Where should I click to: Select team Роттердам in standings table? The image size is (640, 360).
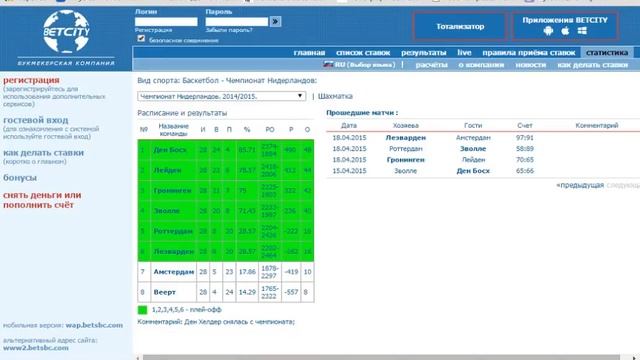[x=173, y=231]
